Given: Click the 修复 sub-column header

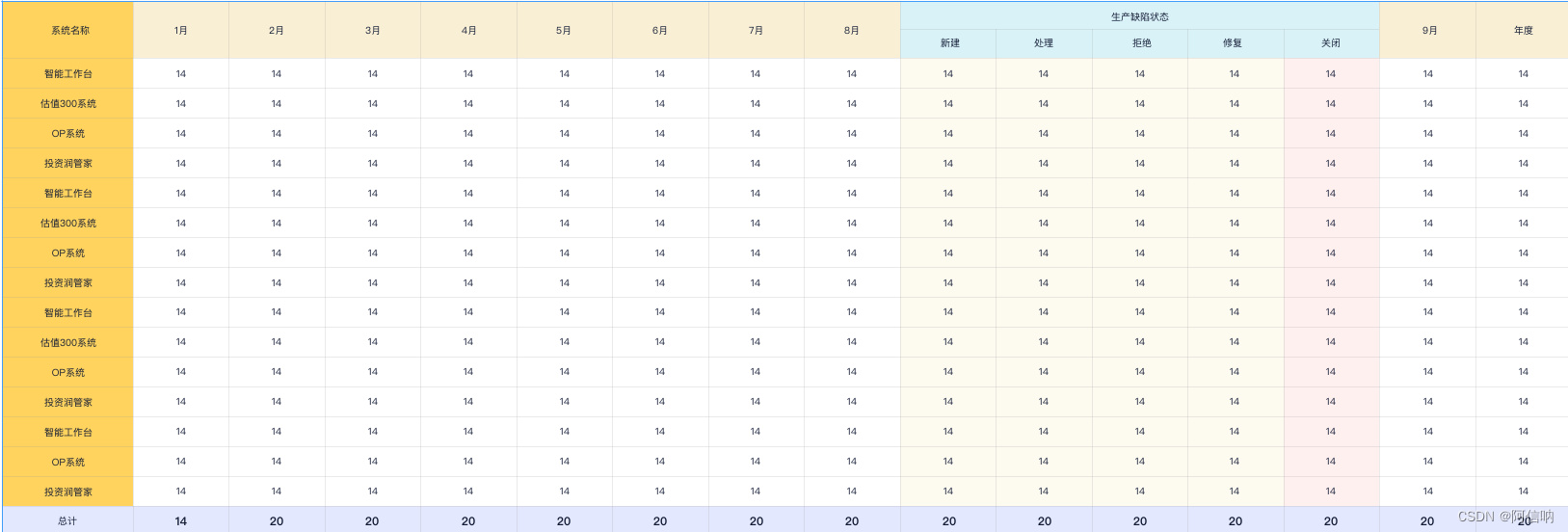Looking at the screenshot, I should tap(1234, 43).
